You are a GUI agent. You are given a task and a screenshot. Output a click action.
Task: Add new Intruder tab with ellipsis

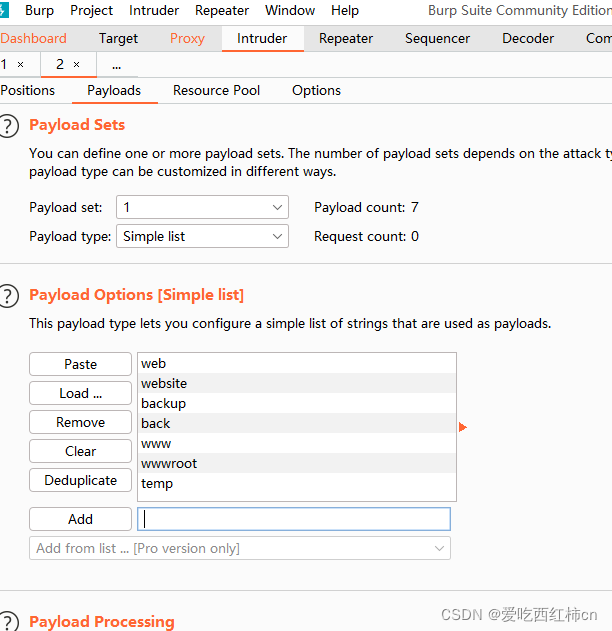[x=117, y=65]
